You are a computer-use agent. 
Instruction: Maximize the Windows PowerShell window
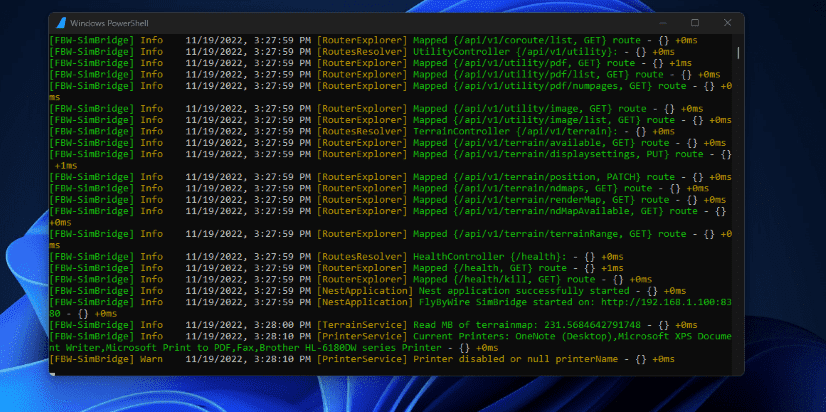[694, 22]
